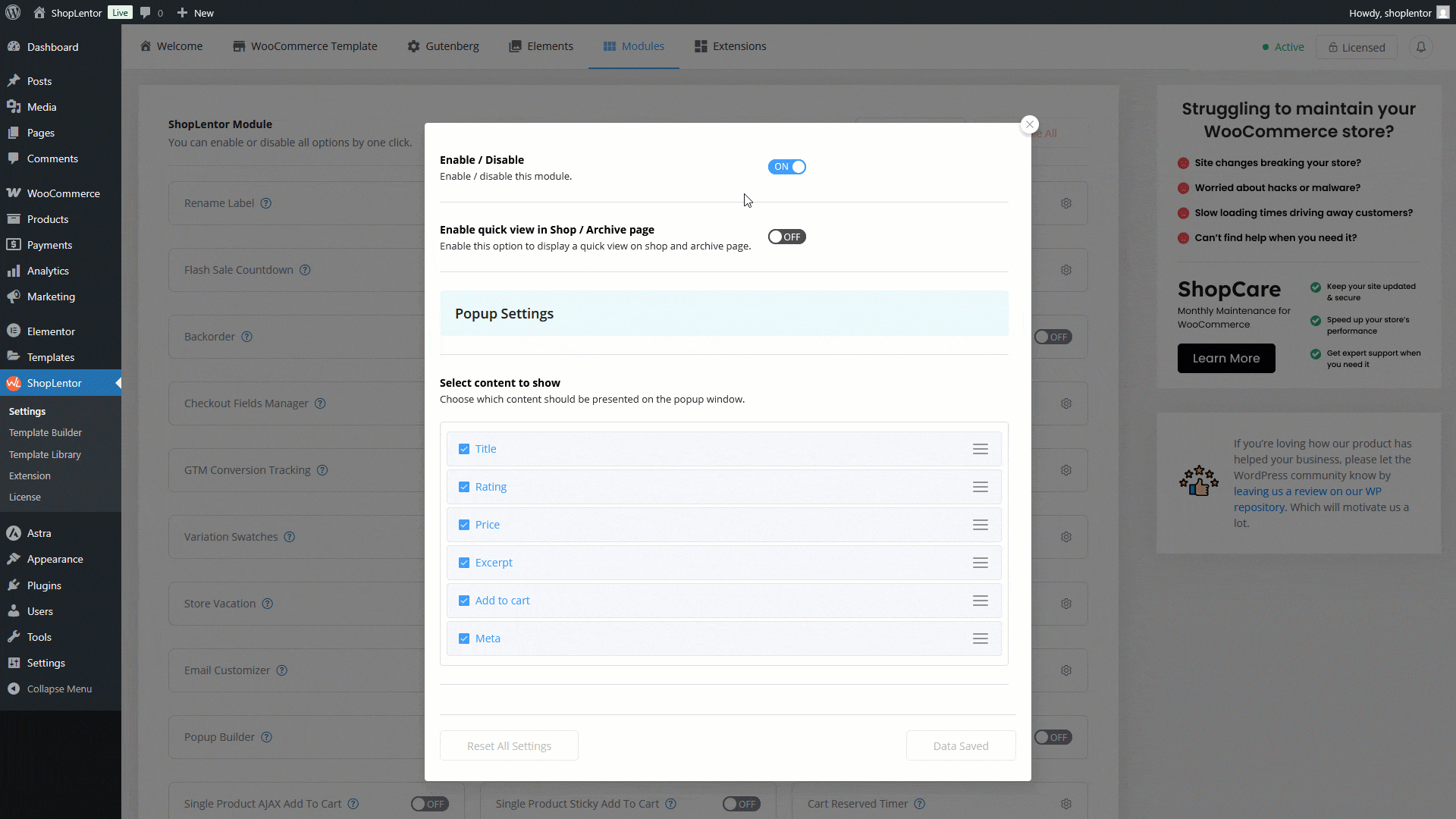Click the notification bell icon
Screen dimensions: 1456x819
click(1421, 47)
